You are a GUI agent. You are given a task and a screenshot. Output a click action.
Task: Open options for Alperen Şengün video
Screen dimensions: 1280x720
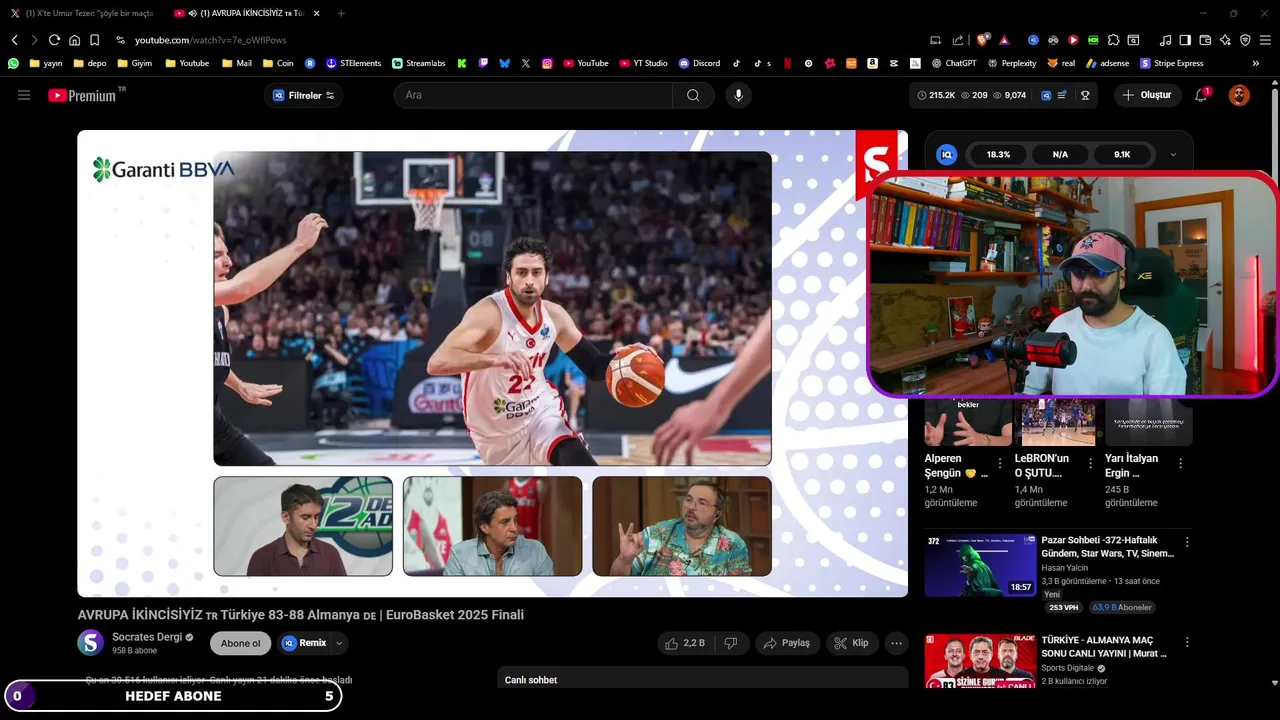click(x=1000, y=463)
